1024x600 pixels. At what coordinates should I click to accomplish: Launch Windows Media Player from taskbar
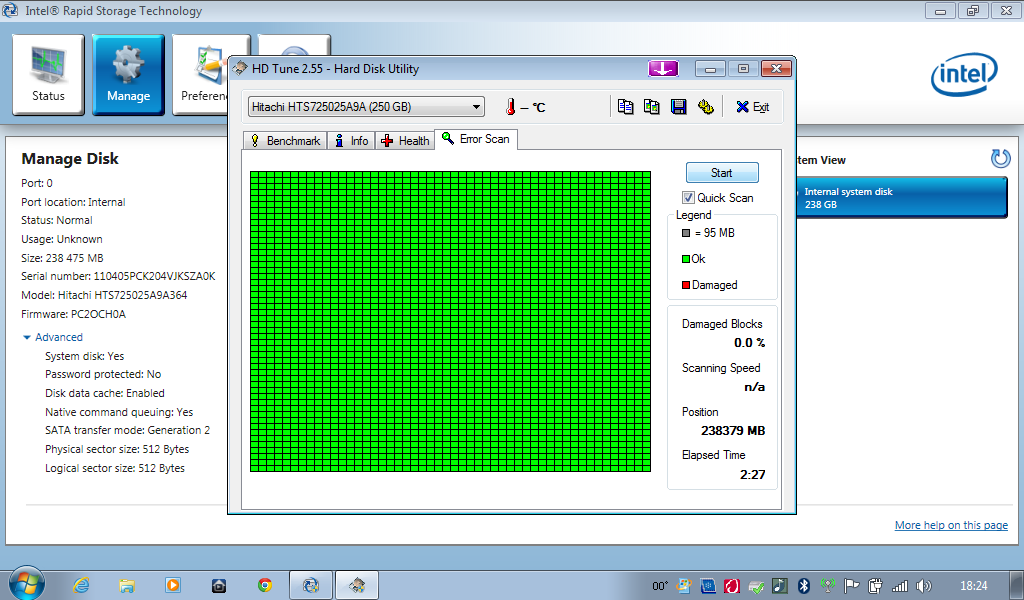pos(172,586)
